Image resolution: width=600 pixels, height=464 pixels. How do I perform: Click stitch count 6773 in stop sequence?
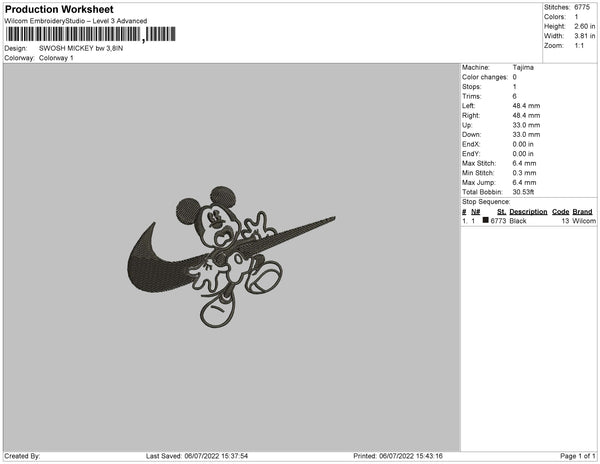(x=498, y=221)
